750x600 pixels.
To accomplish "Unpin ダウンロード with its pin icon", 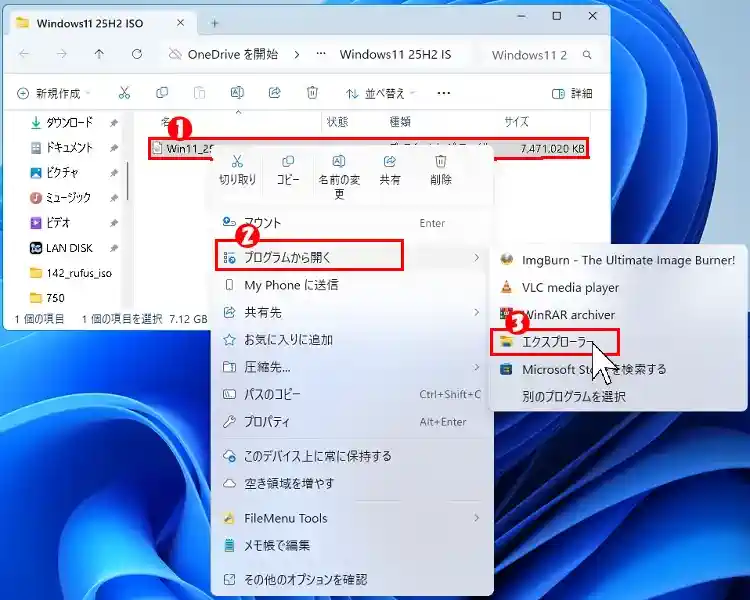I will pyautogui.click(x=114, y=123).
